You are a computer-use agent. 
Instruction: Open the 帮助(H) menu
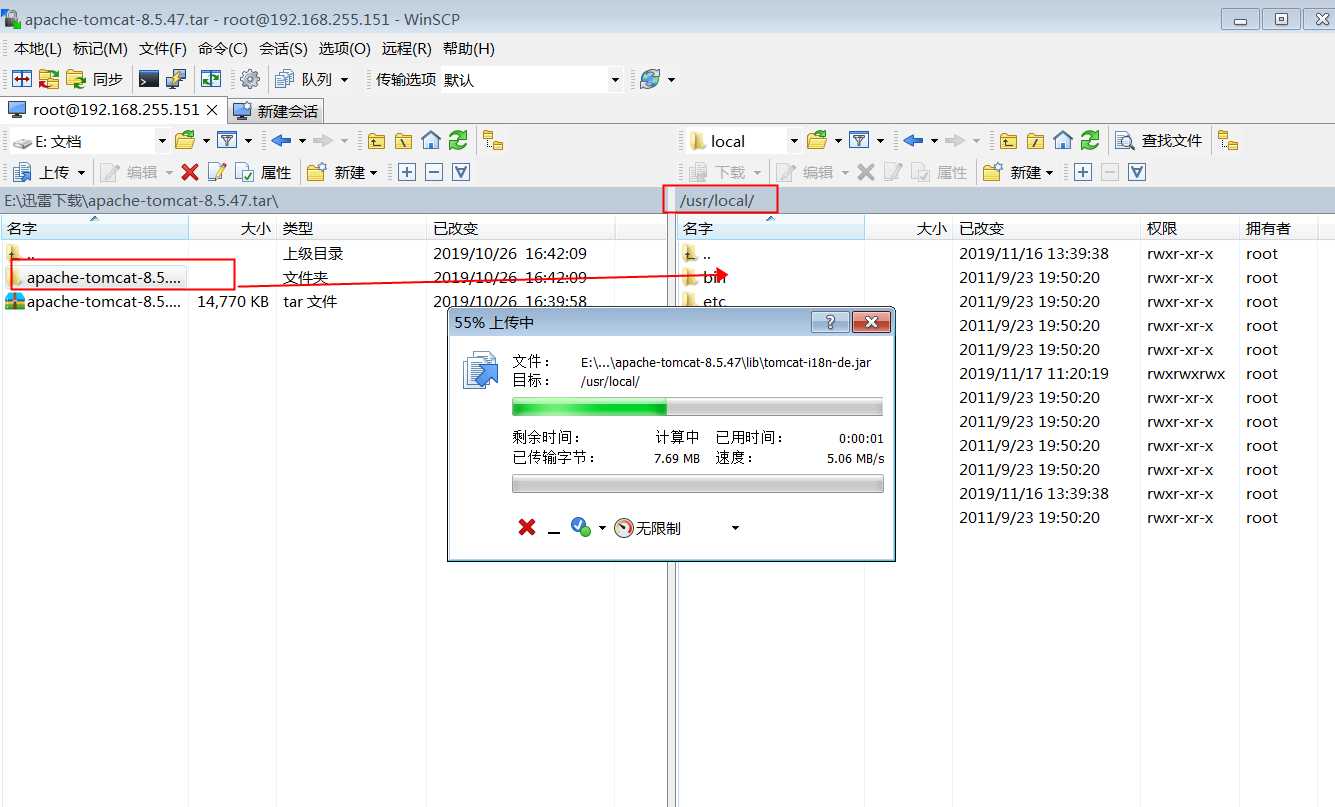coord(469,48)
